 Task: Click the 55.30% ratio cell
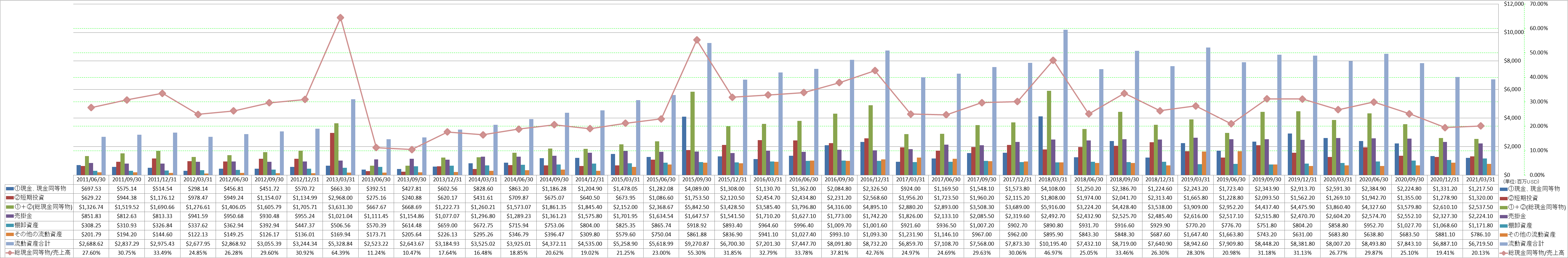[697, 253]
